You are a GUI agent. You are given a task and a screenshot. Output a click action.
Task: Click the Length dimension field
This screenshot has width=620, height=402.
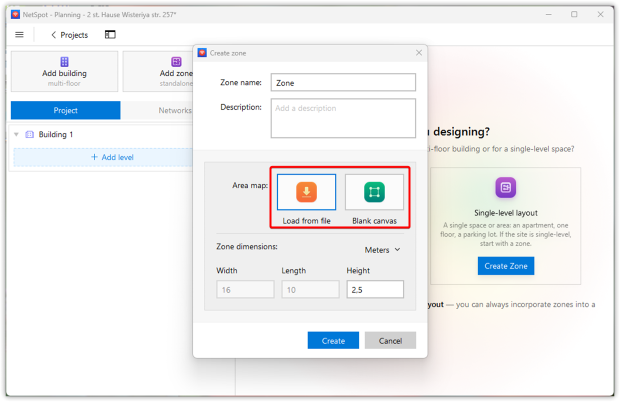point(310,290)
